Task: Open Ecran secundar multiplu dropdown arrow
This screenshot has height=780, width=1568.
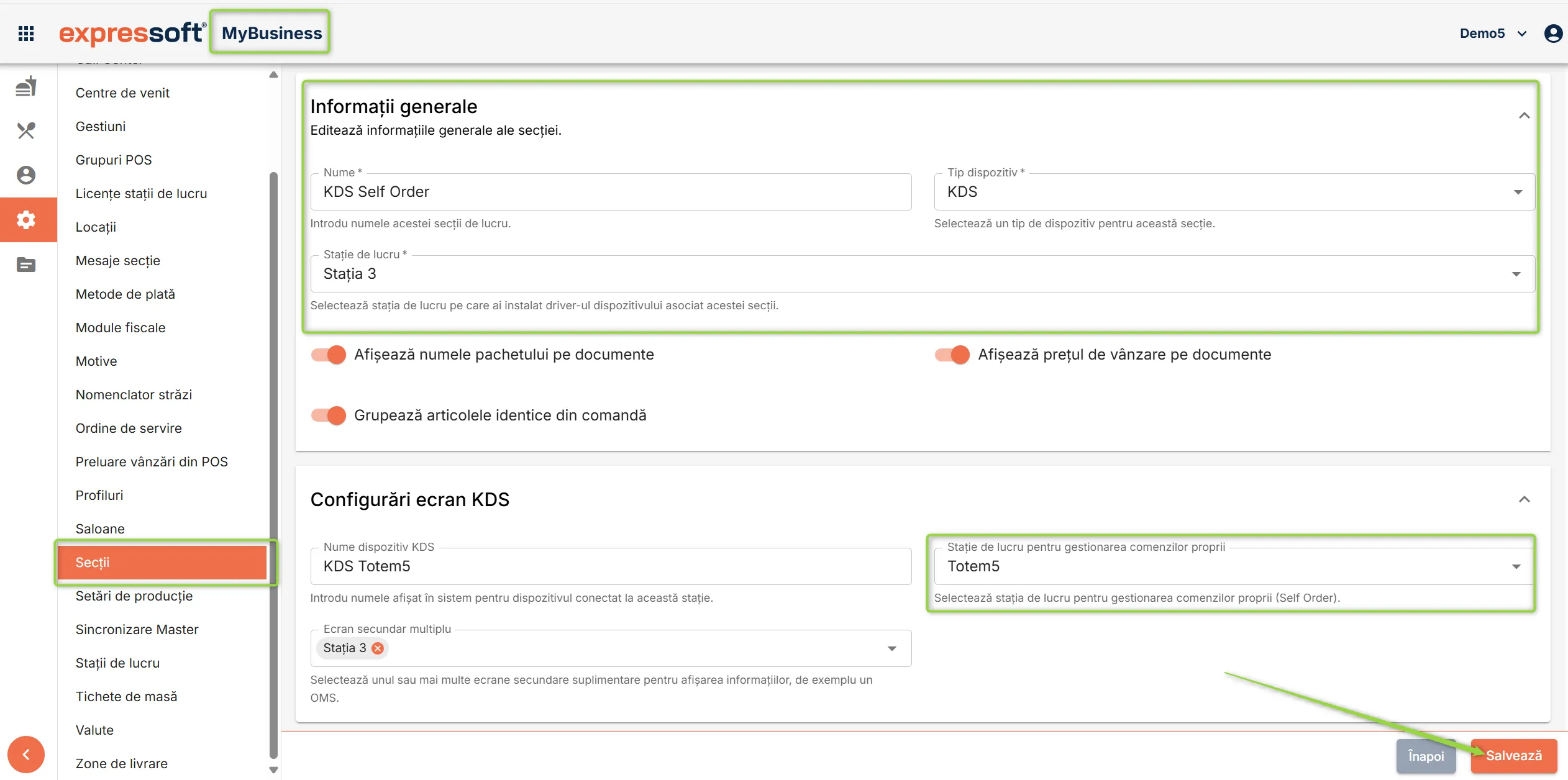Action: [892, 648]
